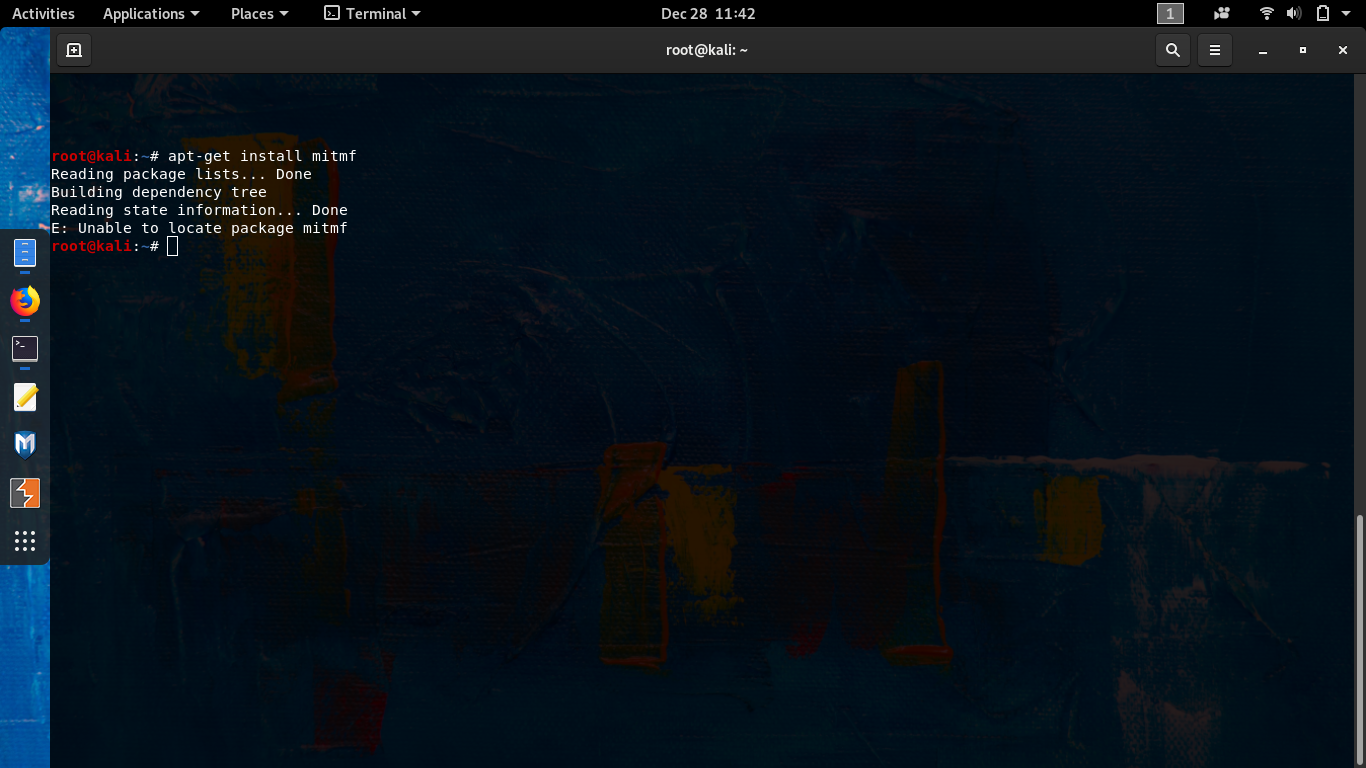Viewport: 1366px width, 768px height.
Task: Launch Firefox from the dock
Action: tap(25, 301)
